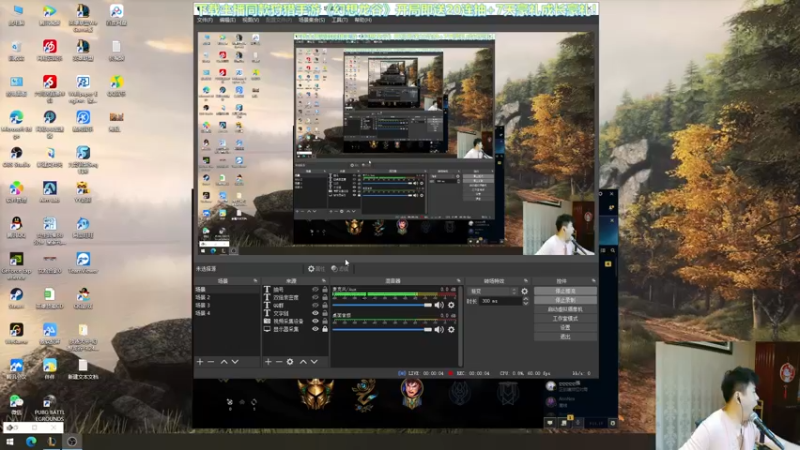The image size is (800, 450).
Task: Open Steam desktop shortcut
Action: click(x=16, y=298)
